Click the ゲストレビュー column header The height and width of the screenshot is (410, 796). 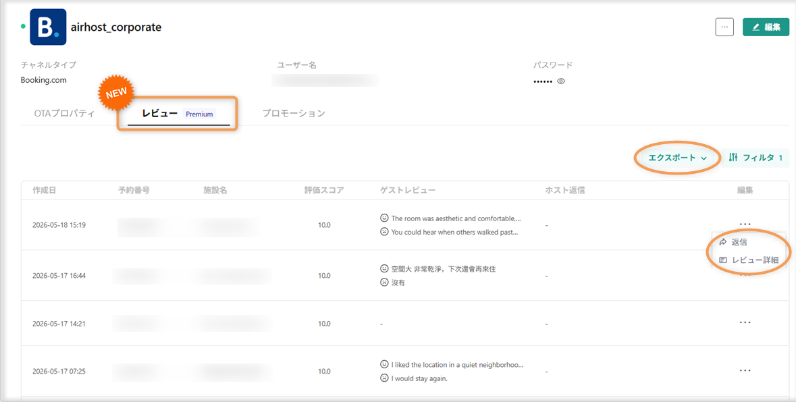click(408, 190)
